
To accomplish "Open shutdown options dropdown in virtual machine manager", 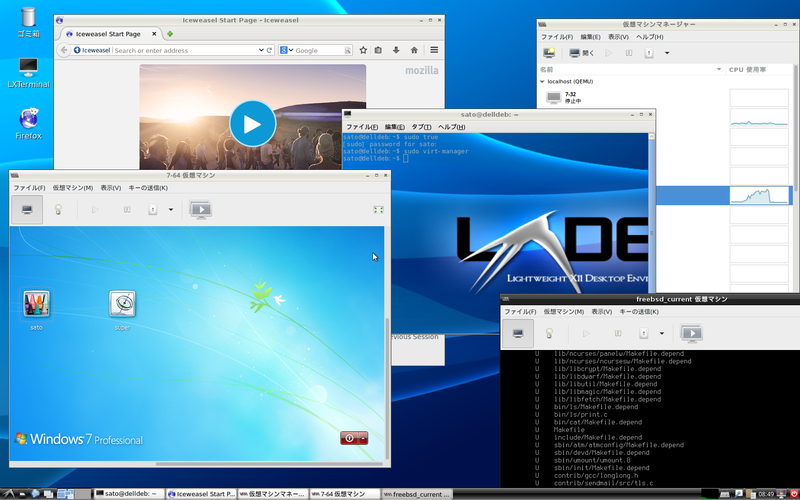I will click(666, 53).
